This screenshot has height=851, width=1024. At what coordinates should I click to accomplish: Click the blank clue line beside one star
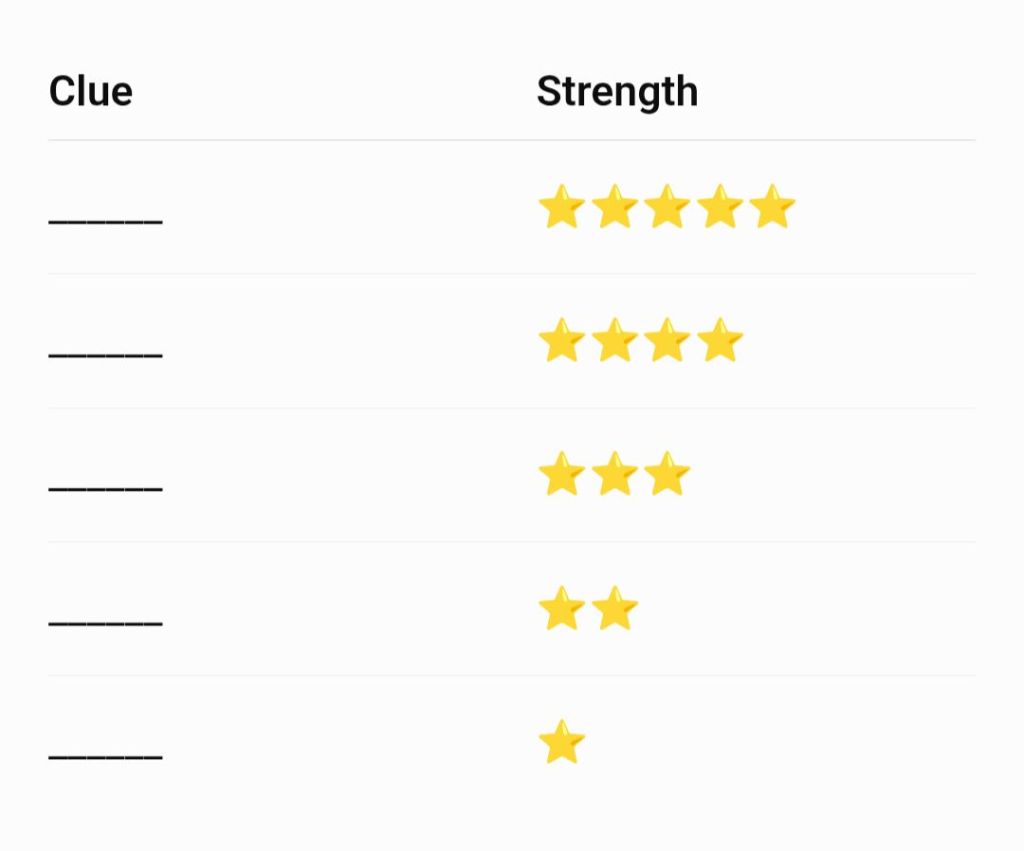pyautogui.click(x=105, y=757)
